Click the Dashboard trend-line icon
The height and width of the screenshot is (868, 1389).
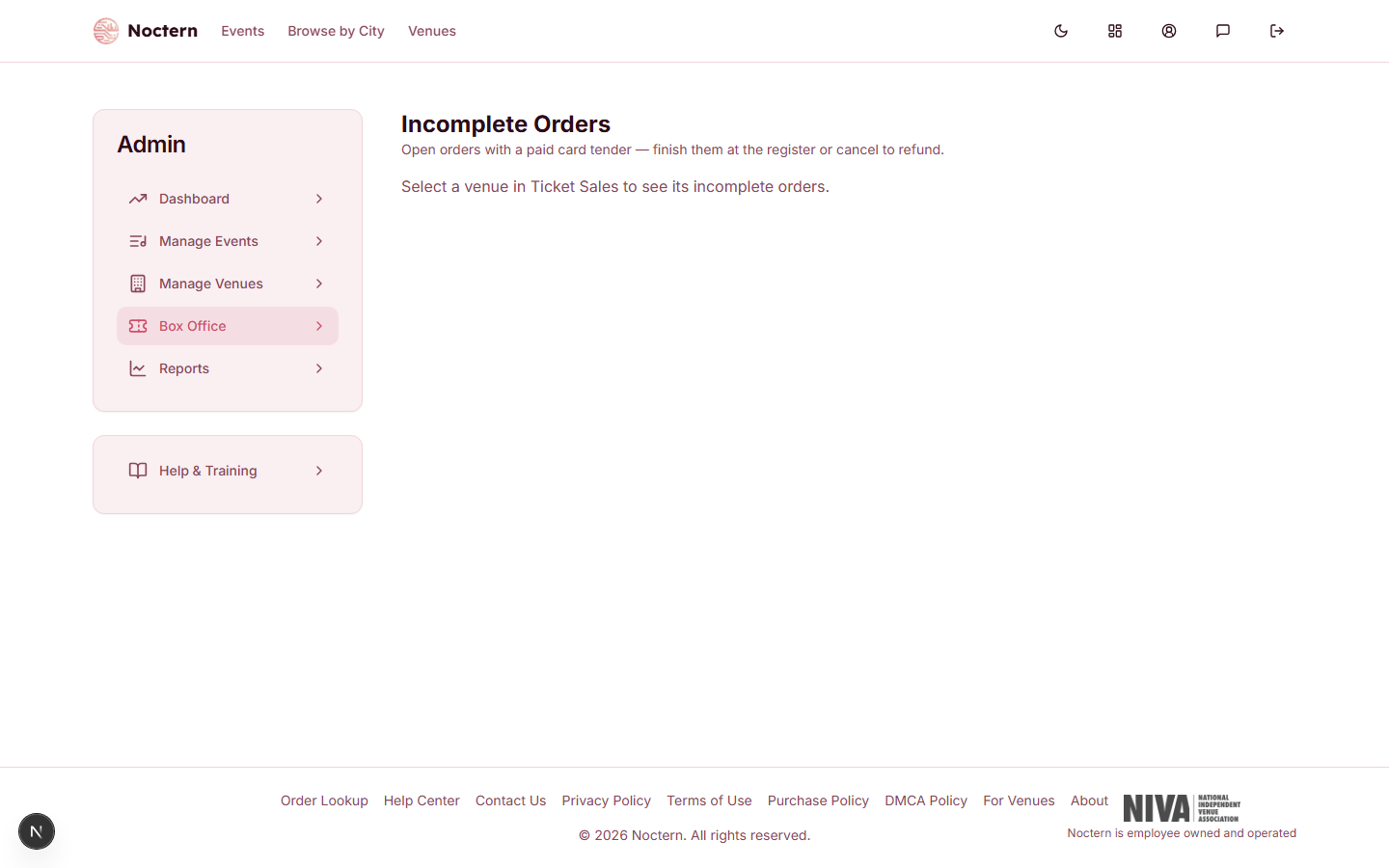click(138, 199)
